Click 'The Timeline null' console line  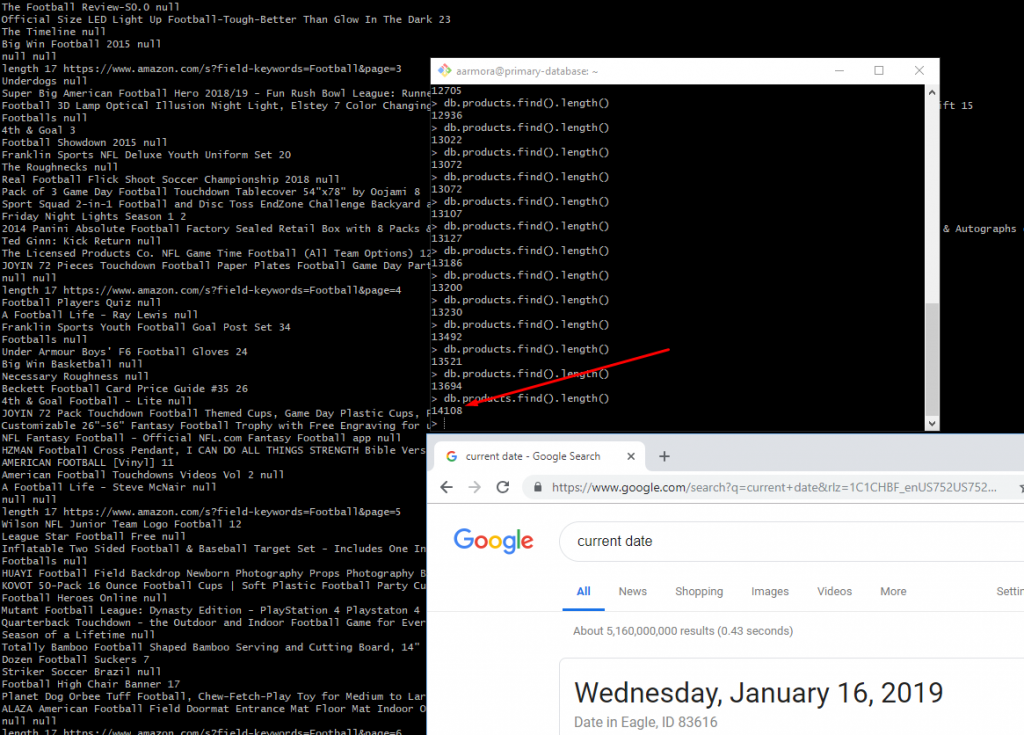coord(54,31)
